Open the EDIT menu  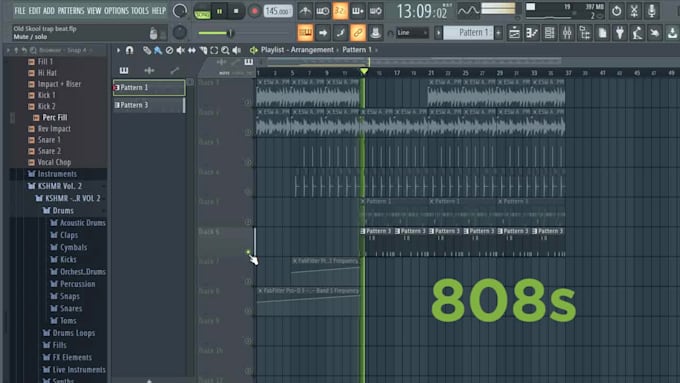(x=34, y=11)
